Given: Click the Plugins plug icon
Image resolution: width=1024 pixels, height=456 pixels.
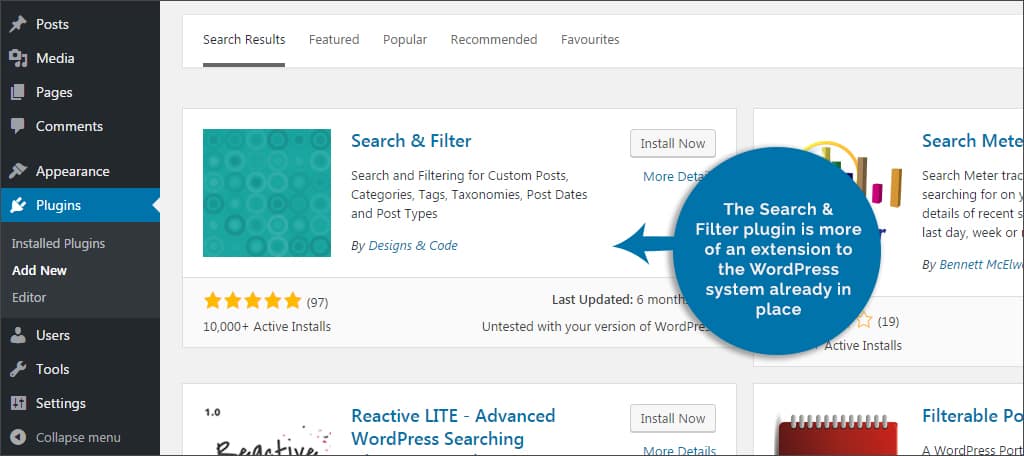Looking at the screenshot, I should [18, 205].
